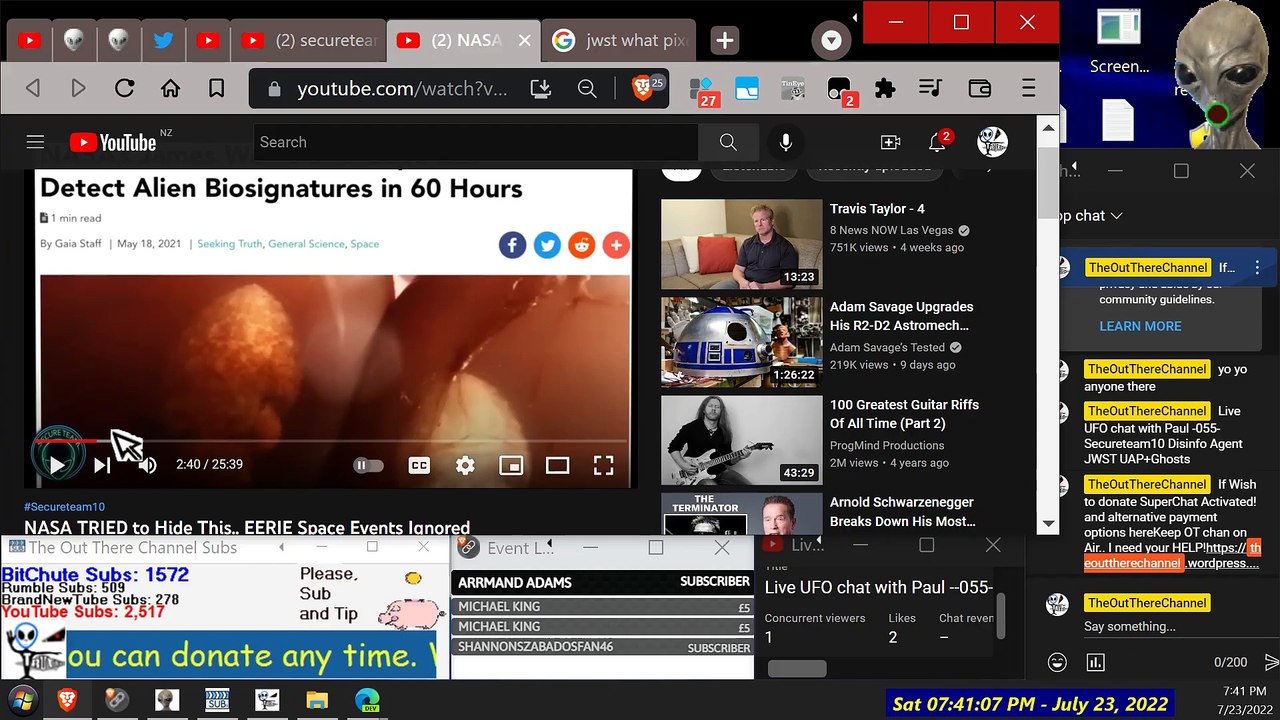Expand the Top chat dropdown
This screenshot has width=1280, height=720.
pyautogui.click(x=1090, y=216)
